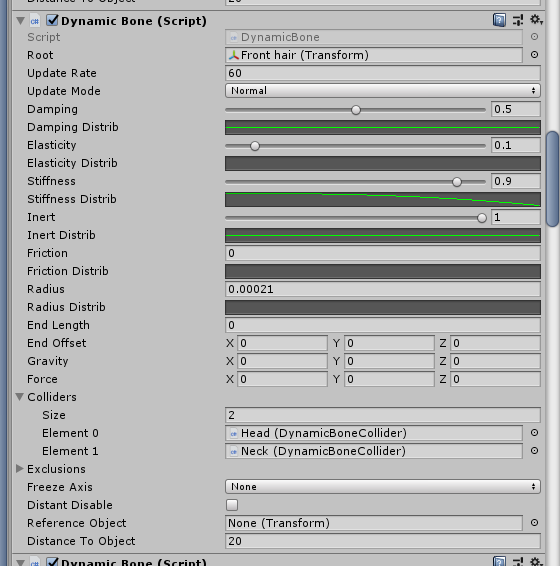
Task: Click the Stiffness slider handle
Action: click(x=457, y=182)
